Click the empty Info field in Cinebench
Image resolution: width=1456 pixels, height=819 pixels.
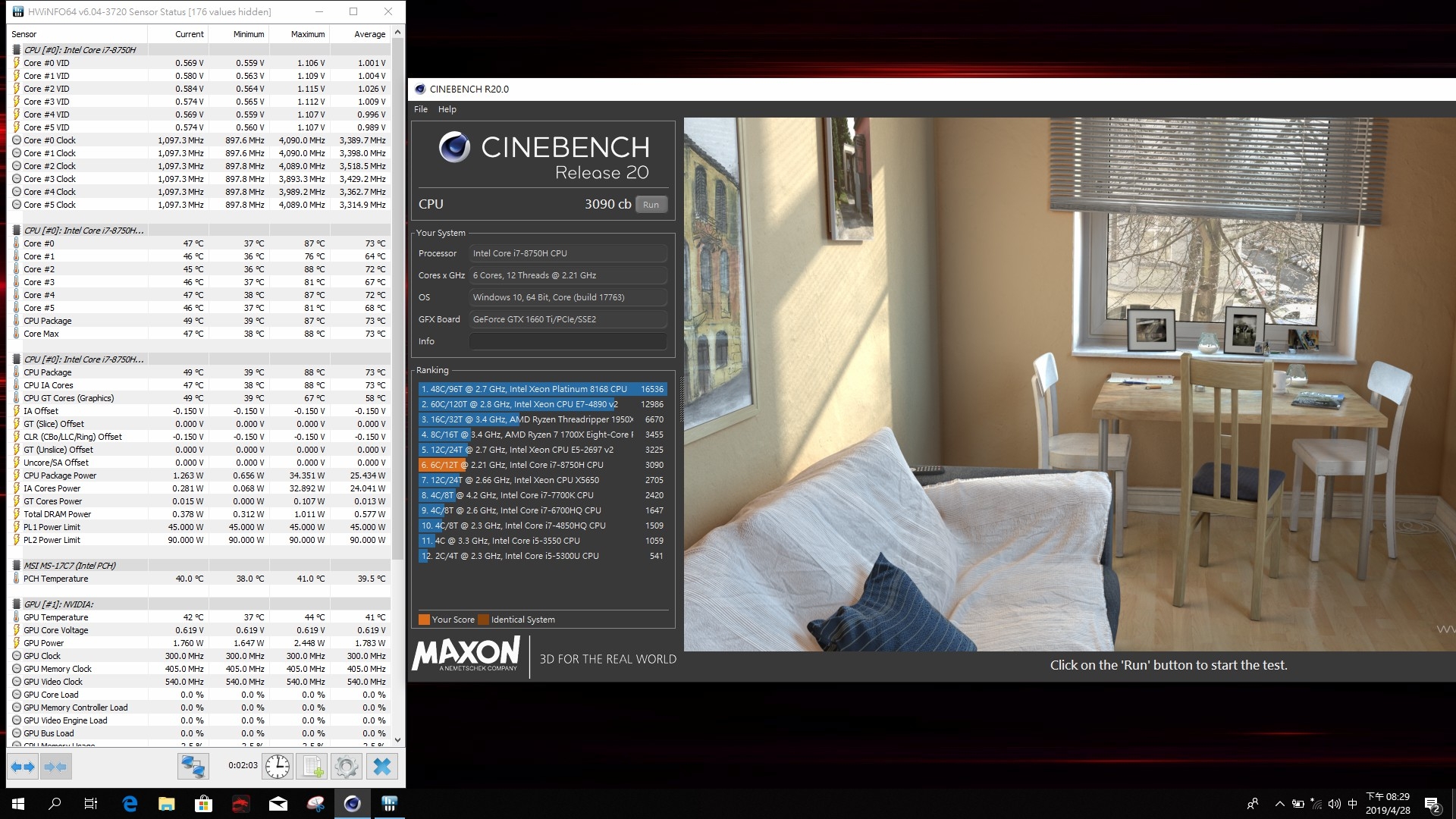[568, 341]
